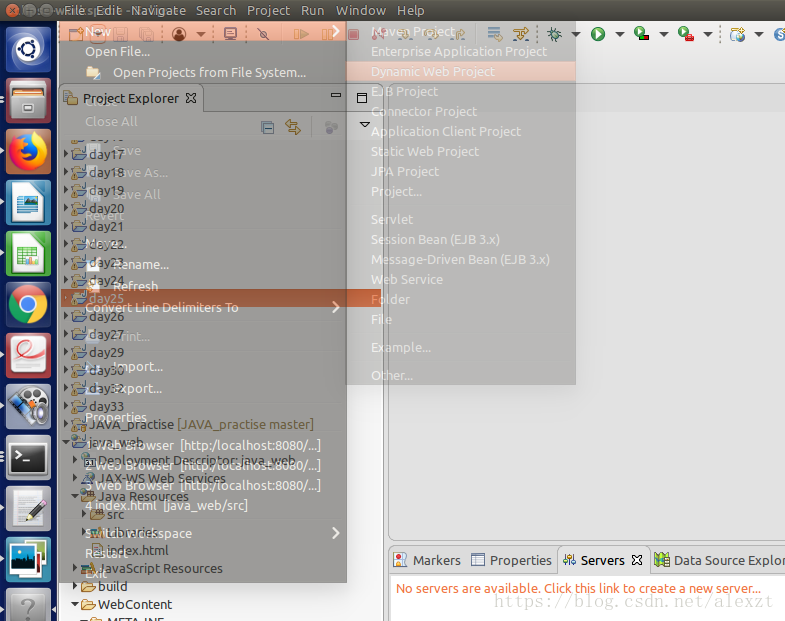
Task: Open the Coverage launch dropdown arrow
Action: coord(664,34)
